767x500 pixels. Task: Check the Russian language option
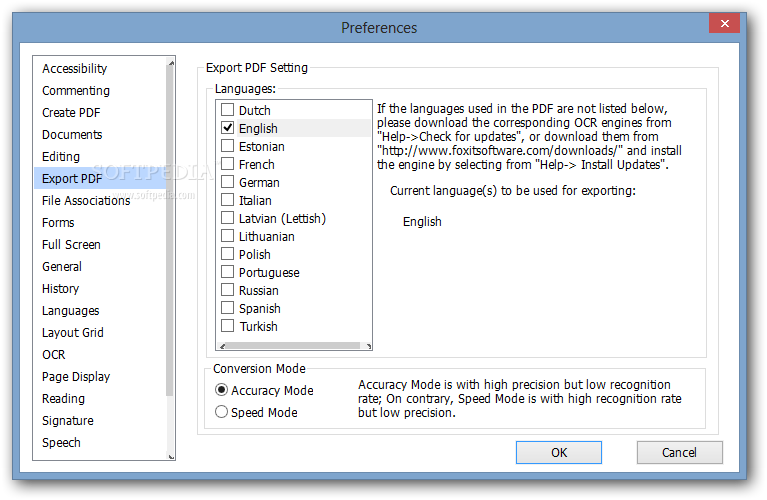(x=228, y=290)
